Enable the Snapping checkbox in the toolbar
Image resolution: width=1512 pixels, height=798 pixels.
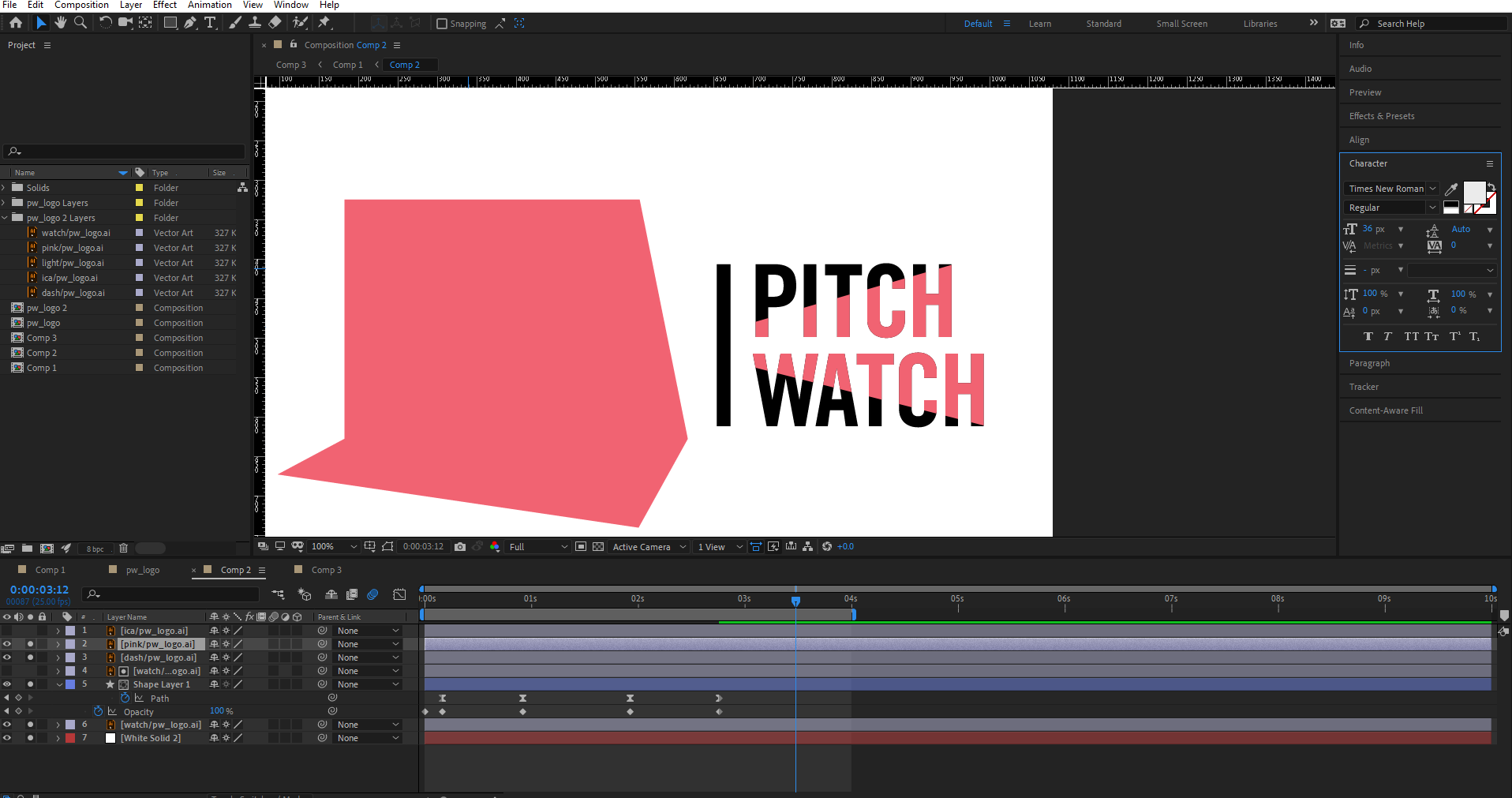(x=443, y=24)
